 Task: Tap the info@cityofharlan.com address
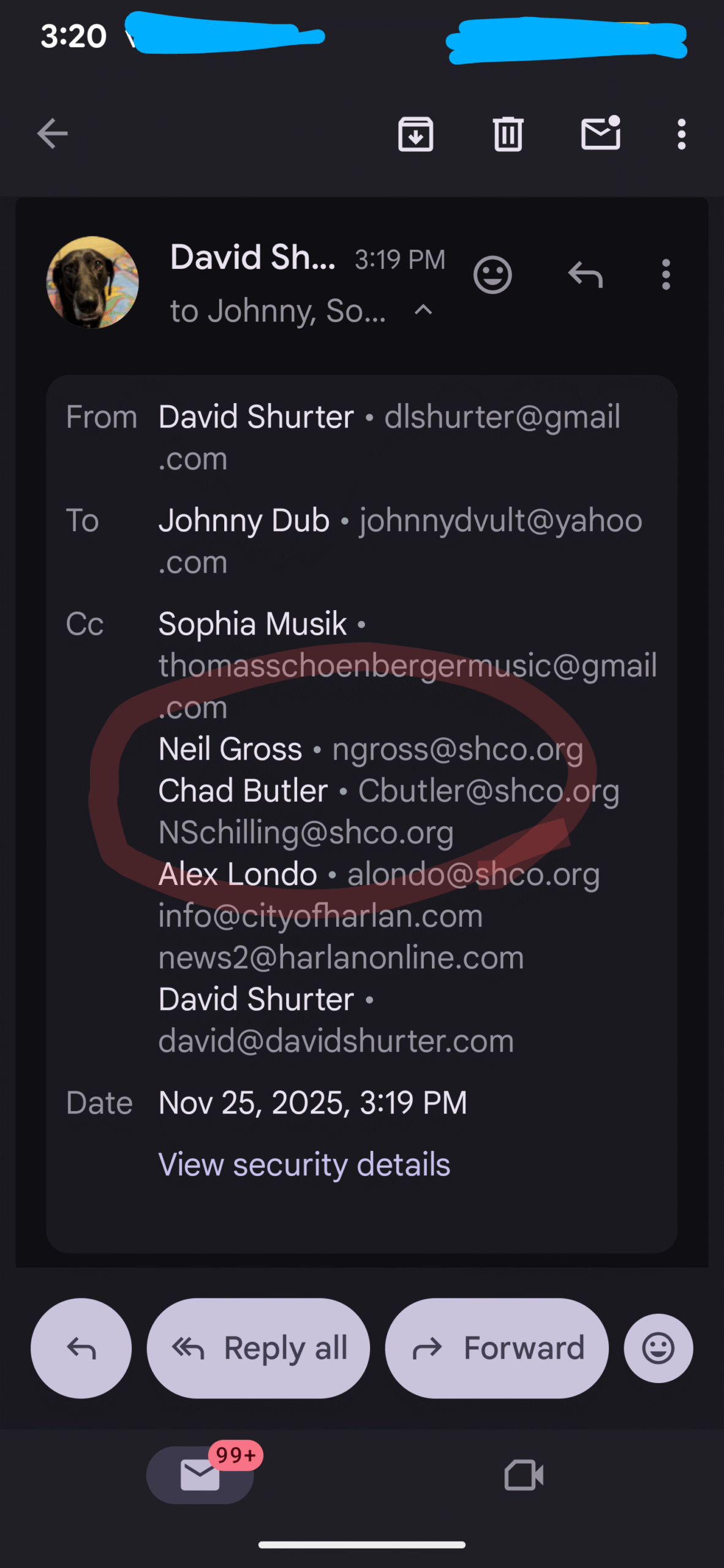[320, 916]
